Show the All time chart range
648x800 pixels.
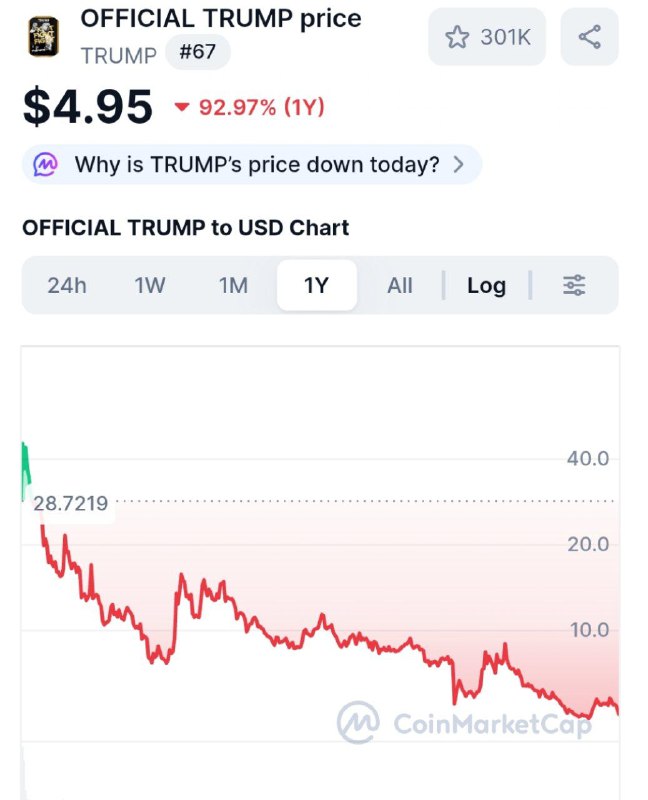pos(400,285)
